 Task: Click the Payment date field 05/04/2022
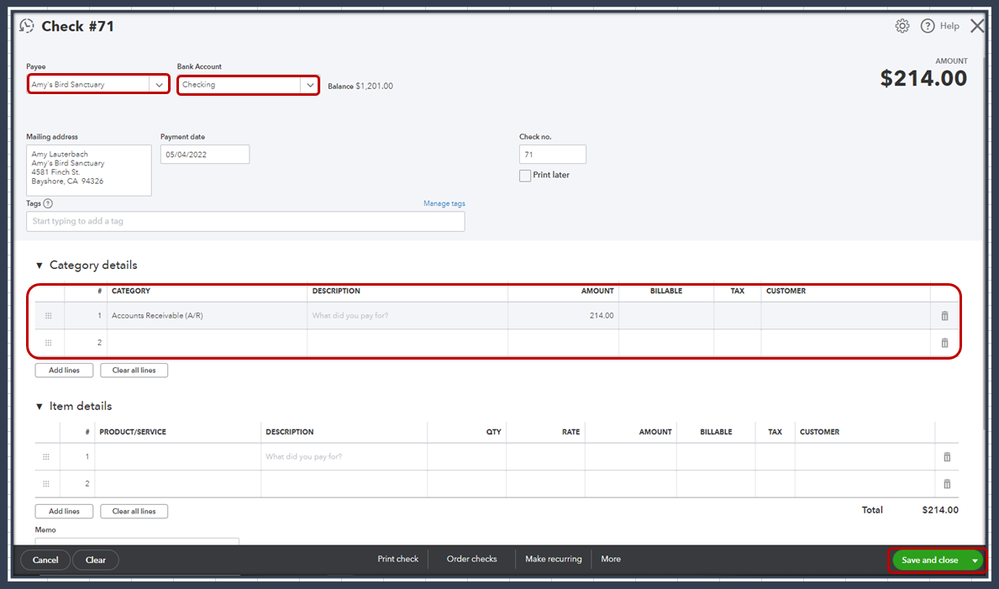click(x=205, y=154)
